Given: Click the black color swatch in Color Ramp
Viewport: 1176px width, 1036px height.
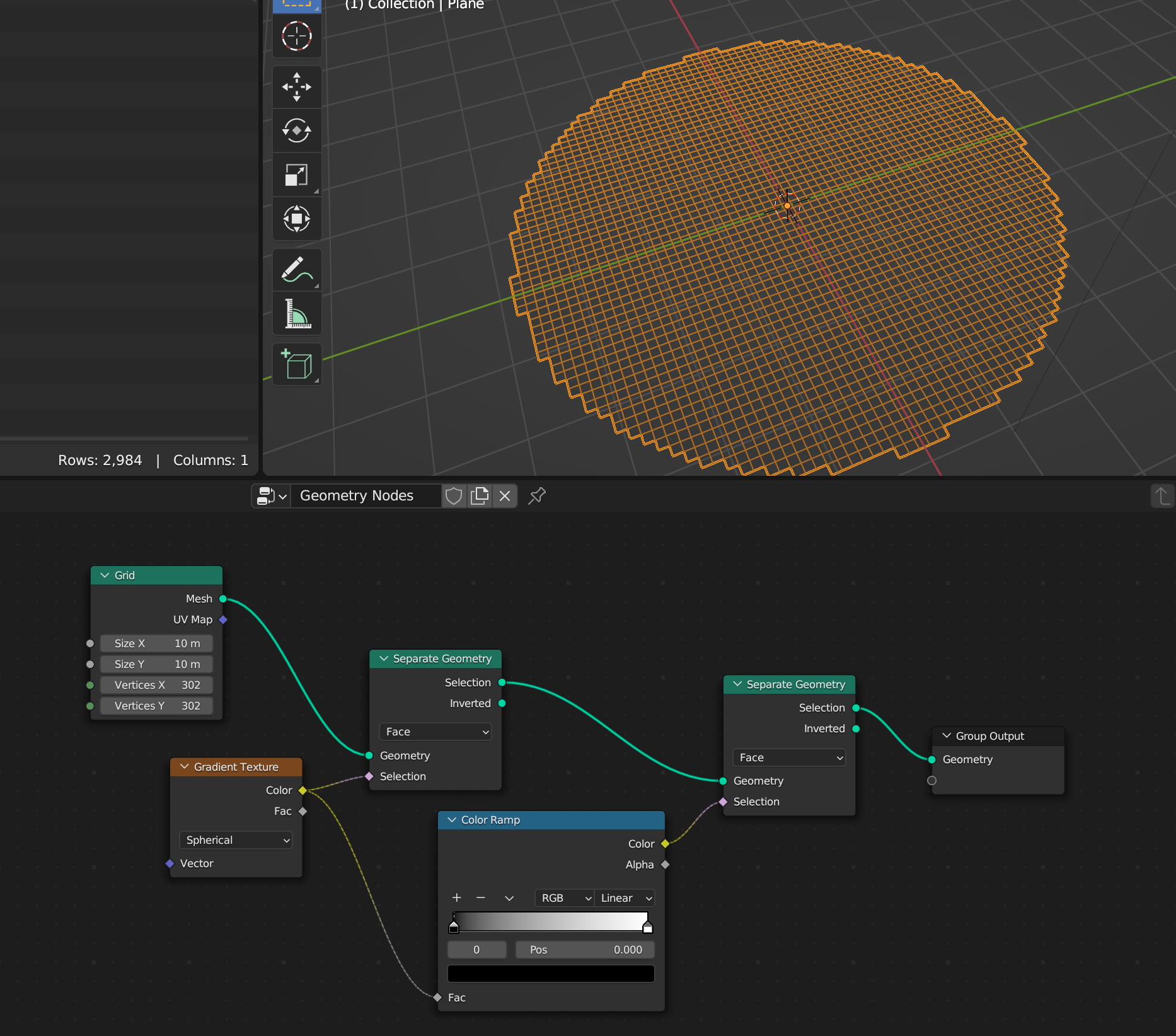Looking at the screenshot, I should [x=550, y=974].
